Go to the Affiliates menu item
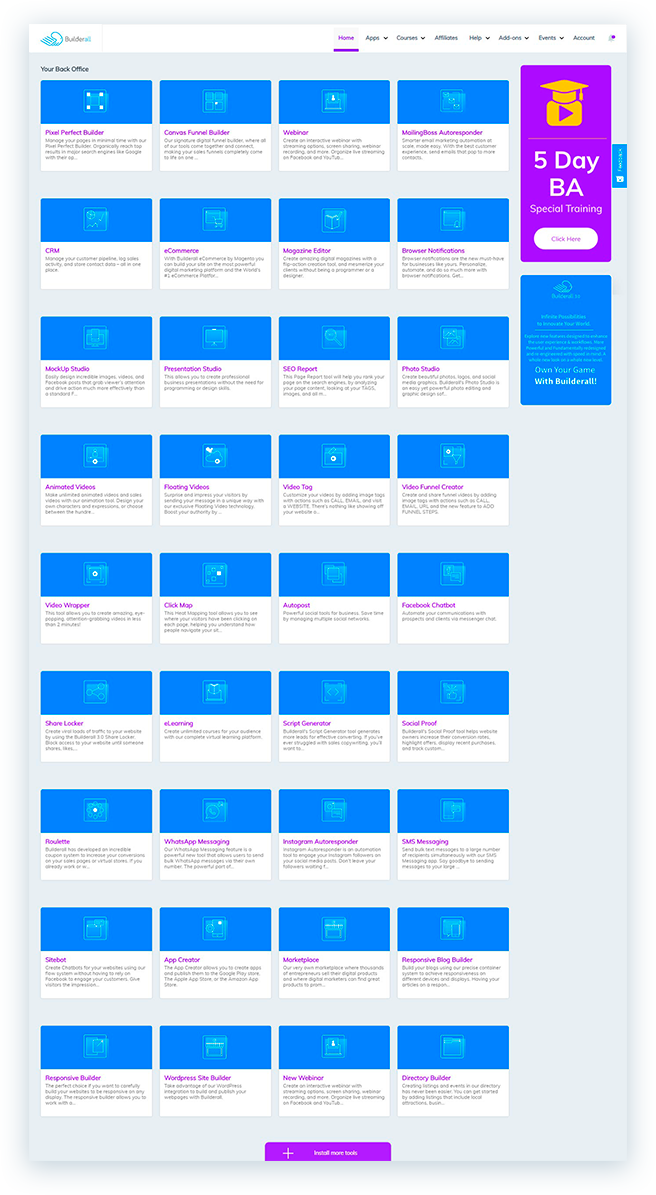 [x=446, y=37]
